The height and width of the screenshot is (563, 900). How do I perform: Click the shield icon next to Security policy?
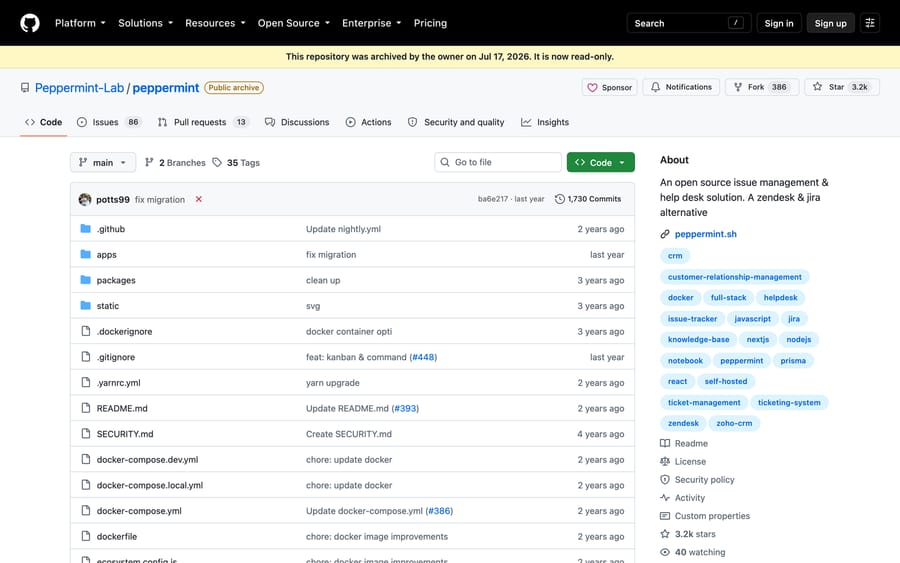click(x=665, y=479)
